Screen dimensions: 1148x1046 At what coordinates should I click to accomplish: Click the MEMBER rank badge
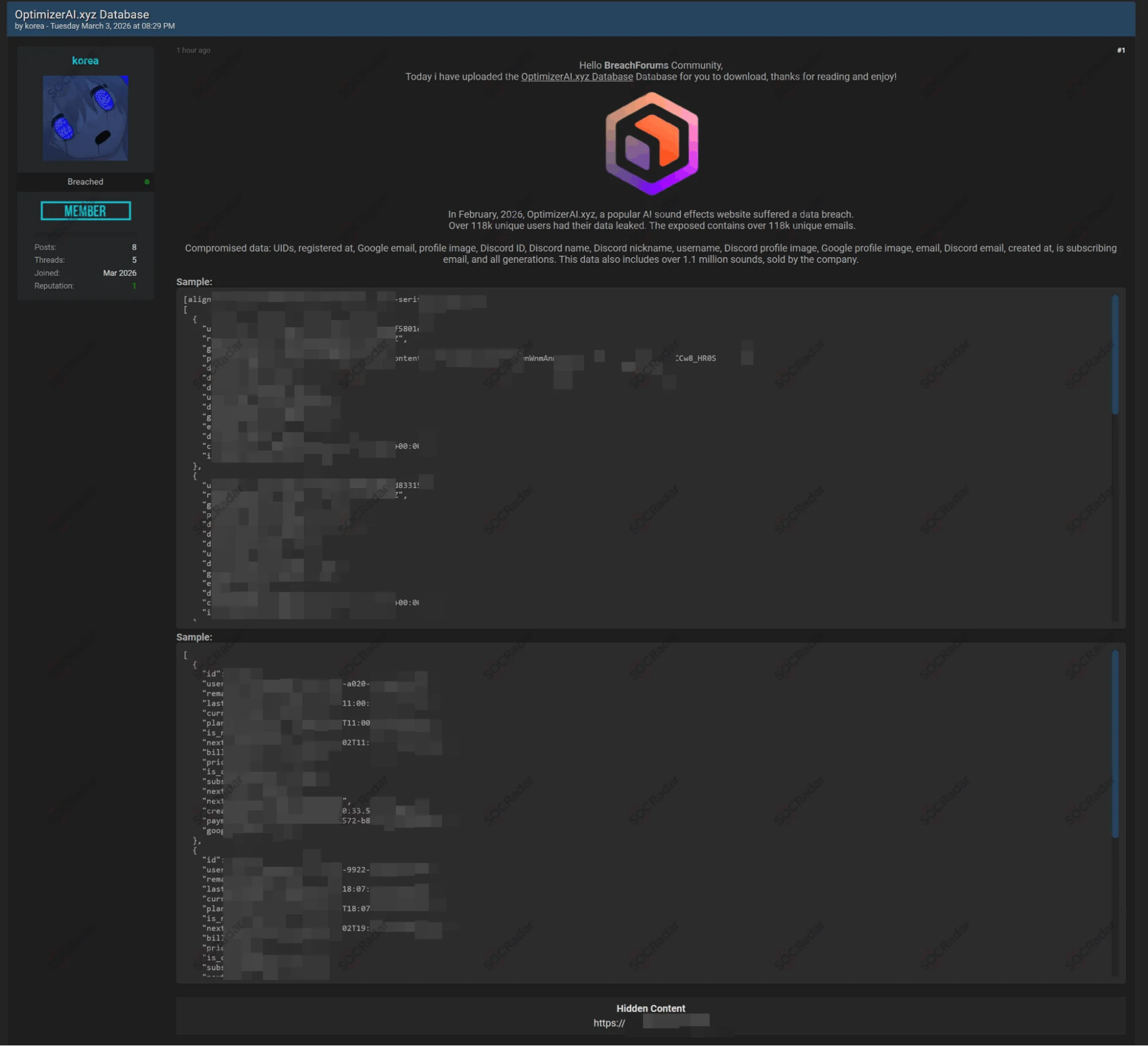86,211
